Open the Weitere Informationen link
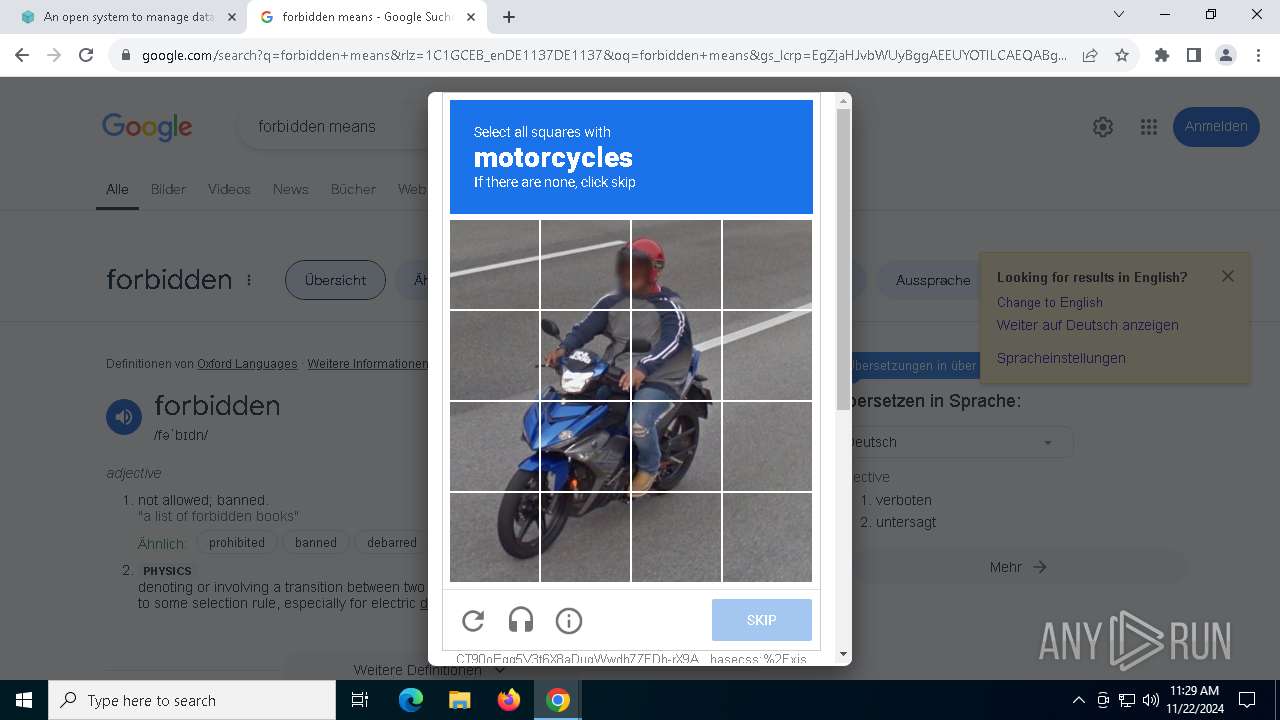This screenshot has width=1280, height=720. tap(367, 364)
